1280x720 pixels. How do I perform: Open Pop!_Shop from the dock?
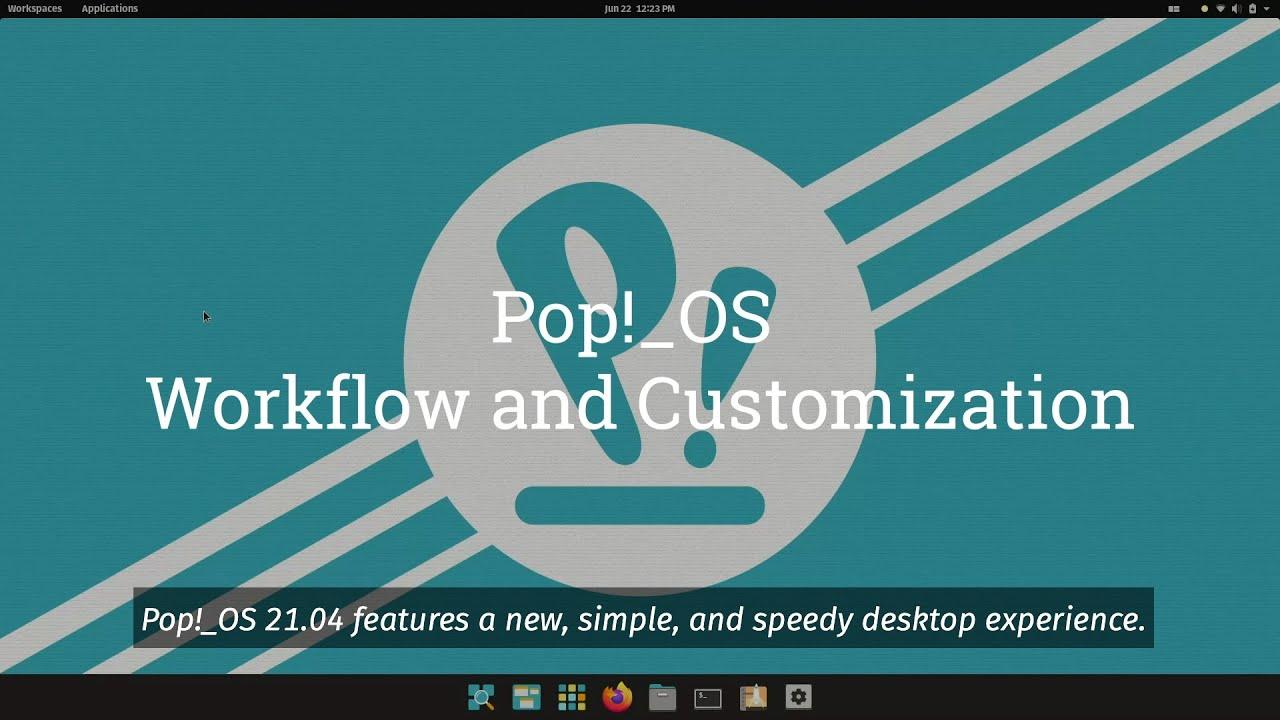click(753, 697)
